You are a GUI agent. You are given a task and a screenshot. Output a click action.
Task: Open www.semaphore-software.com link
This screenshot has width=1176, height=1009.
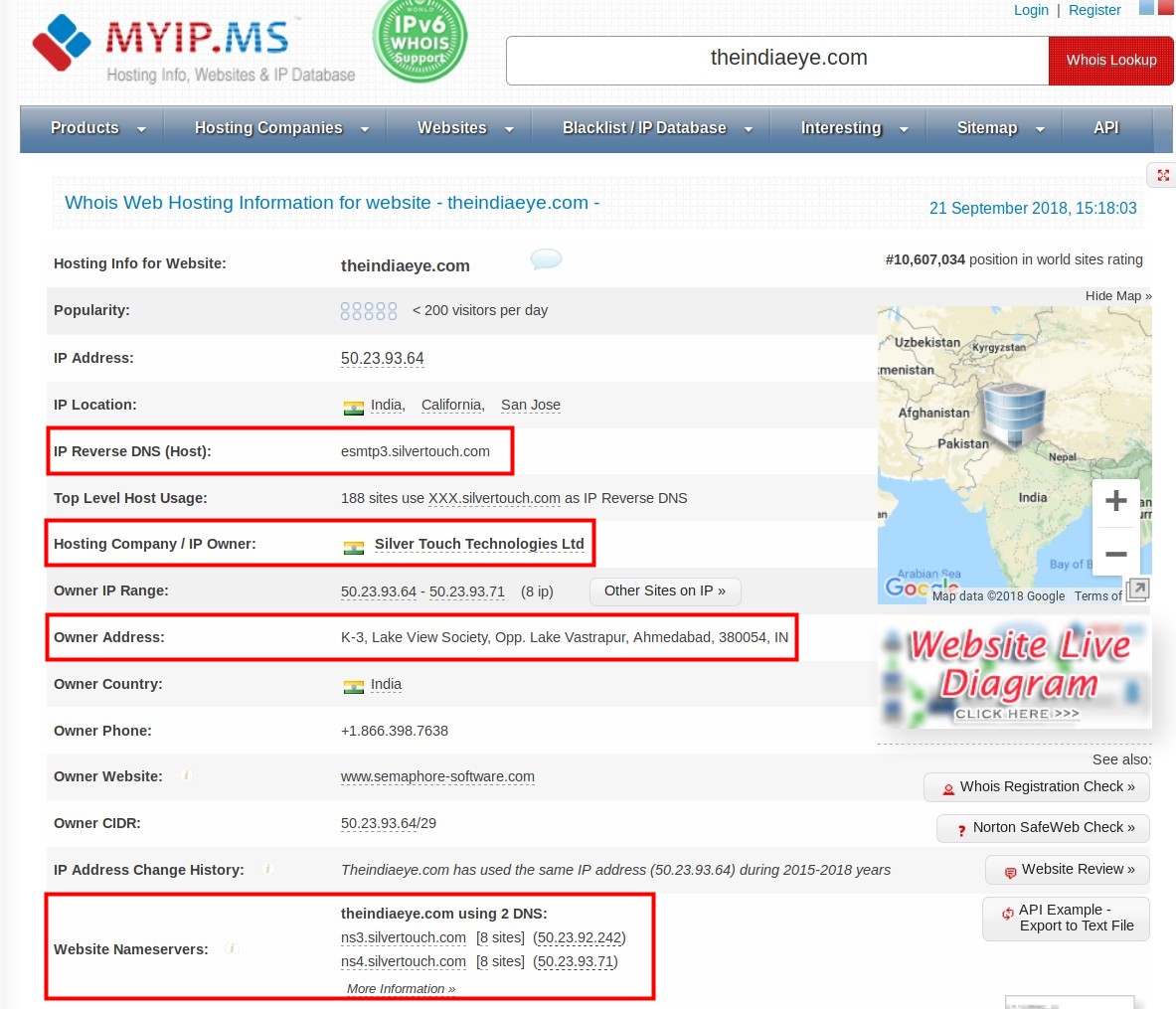point(438,776)
